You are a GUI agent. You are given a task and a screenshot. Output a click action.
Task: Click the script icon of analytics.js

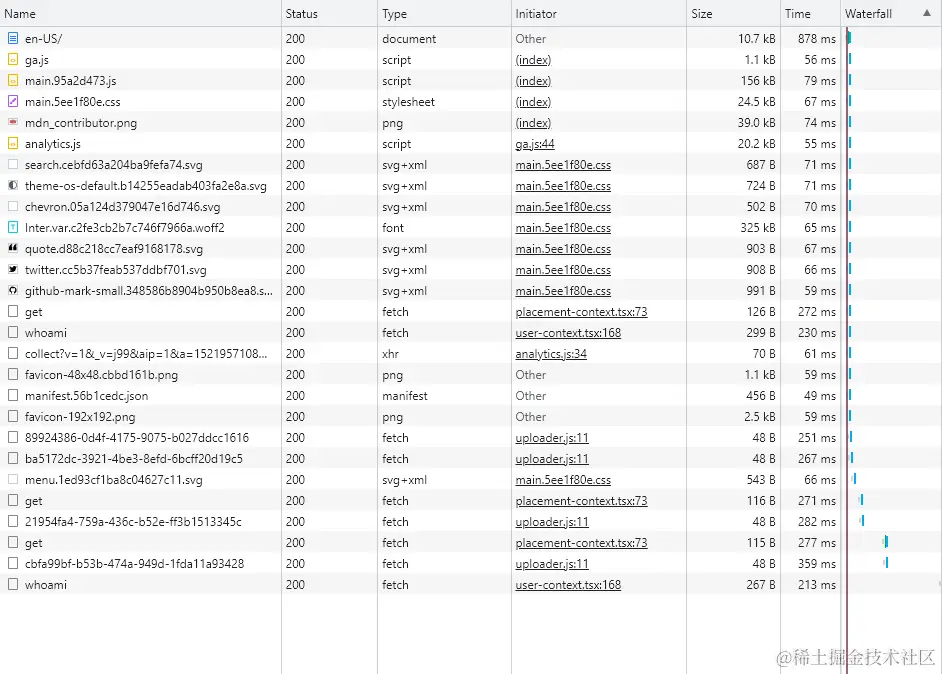[x=13, y=144]
